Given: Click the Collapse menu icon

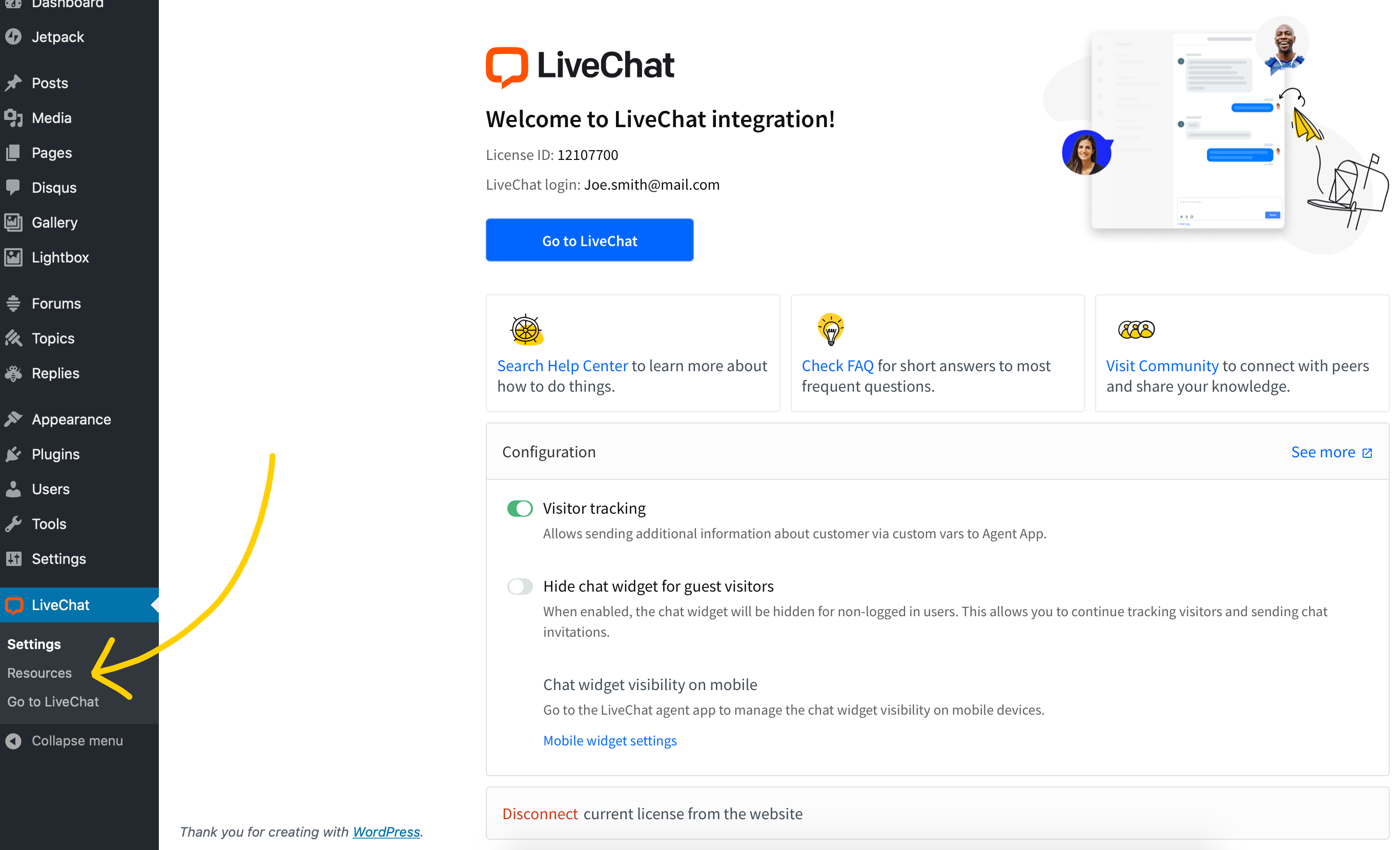Looking at the screenshot, I should (12, 740).
